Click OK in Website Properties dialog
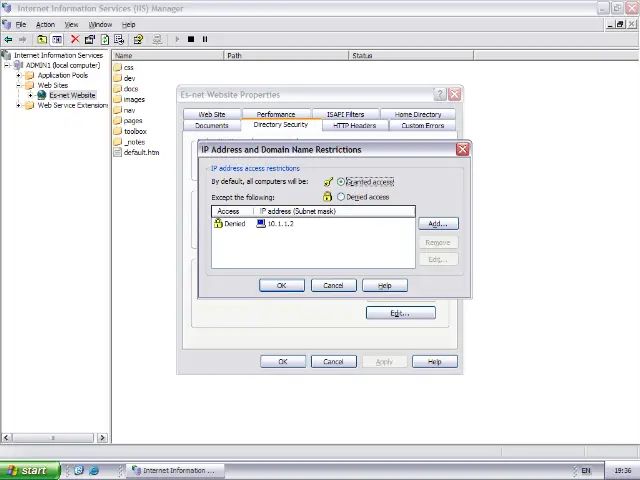The width and height of the screenshot is (640, 480). (283, 362)
